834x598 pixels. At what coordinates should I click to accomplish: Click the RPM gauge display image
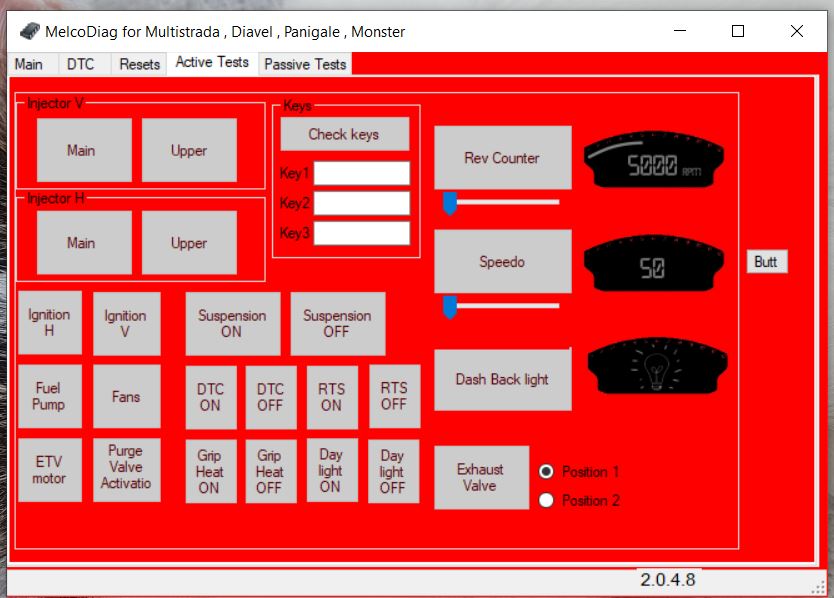(651, 162)
